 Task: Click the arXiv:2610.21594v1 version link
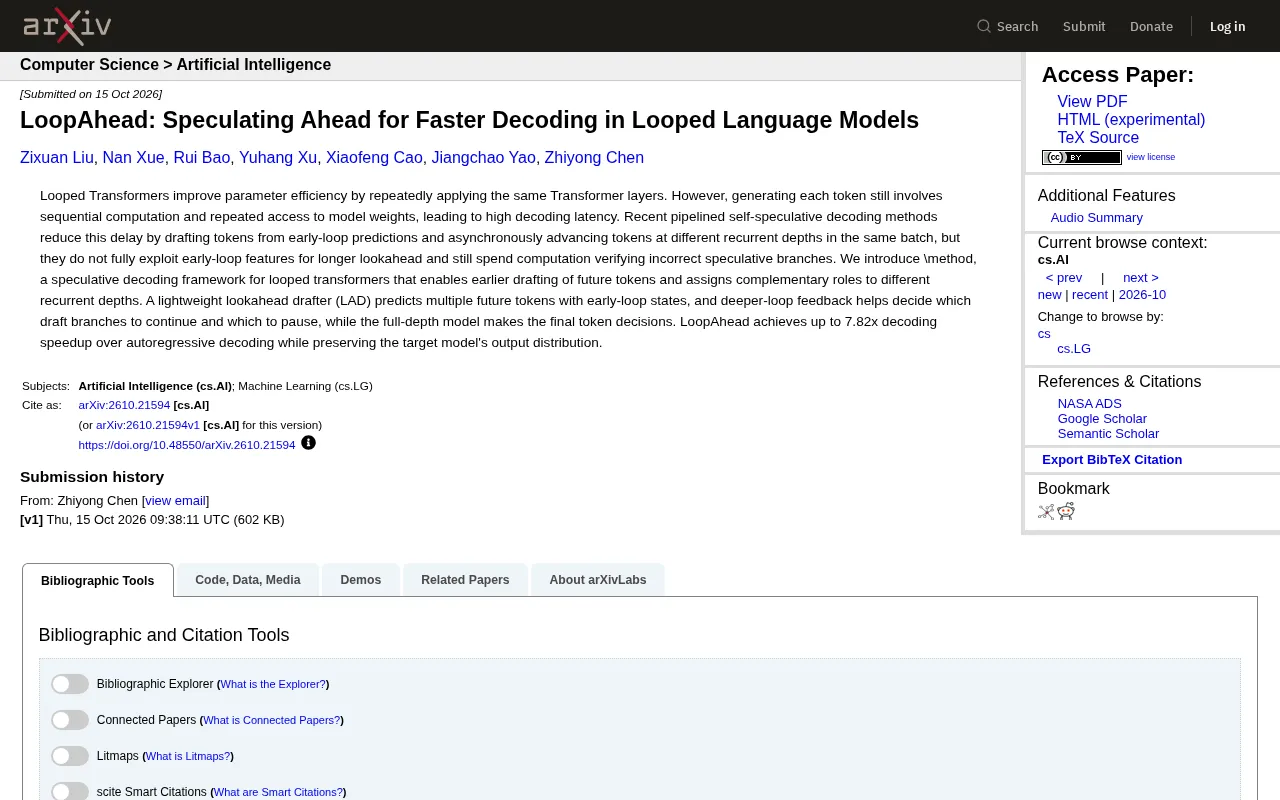pyautogui.click(x=148, y=425)
